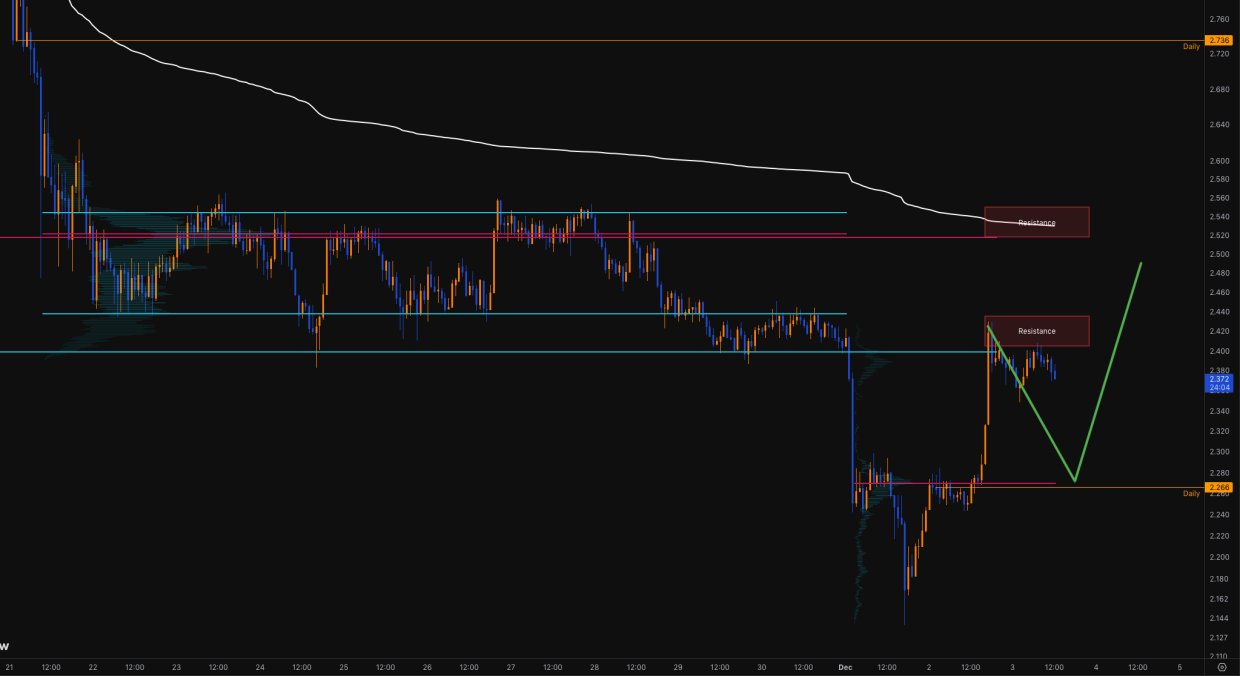The height and width of the screenshot is (676, 1240).
Task: Click the 2.460 price axis label
Action: coord(1219,293)
